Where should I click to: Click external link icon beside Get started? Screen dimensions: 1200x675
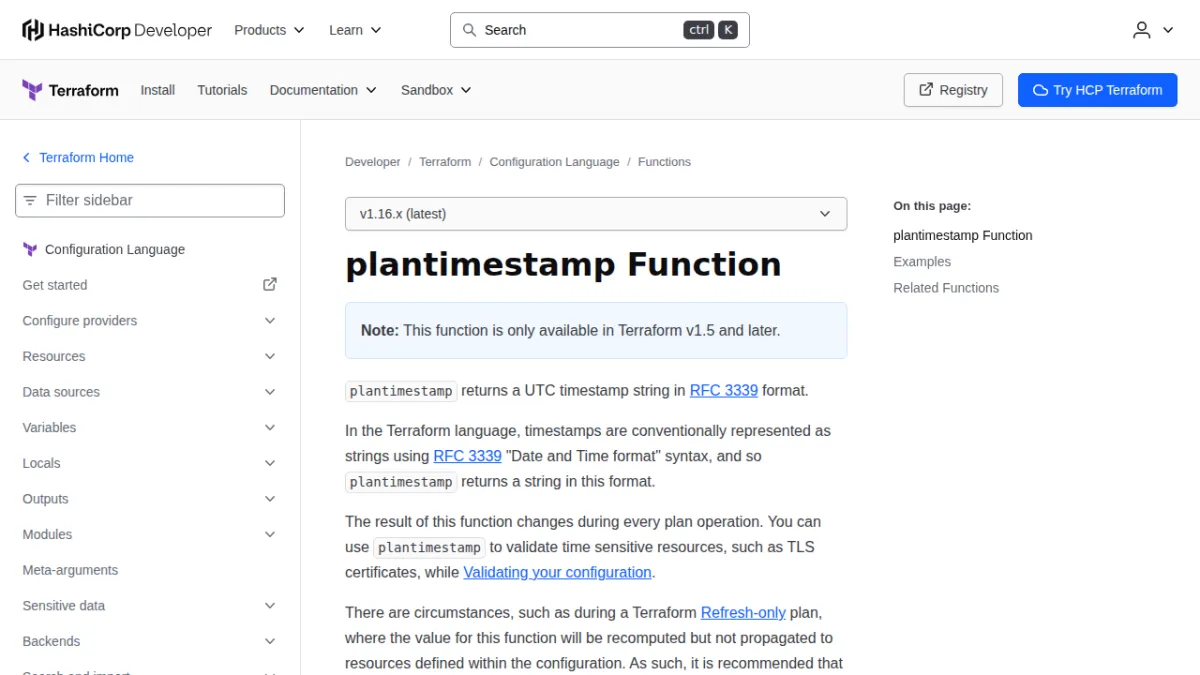click(270, 284)
